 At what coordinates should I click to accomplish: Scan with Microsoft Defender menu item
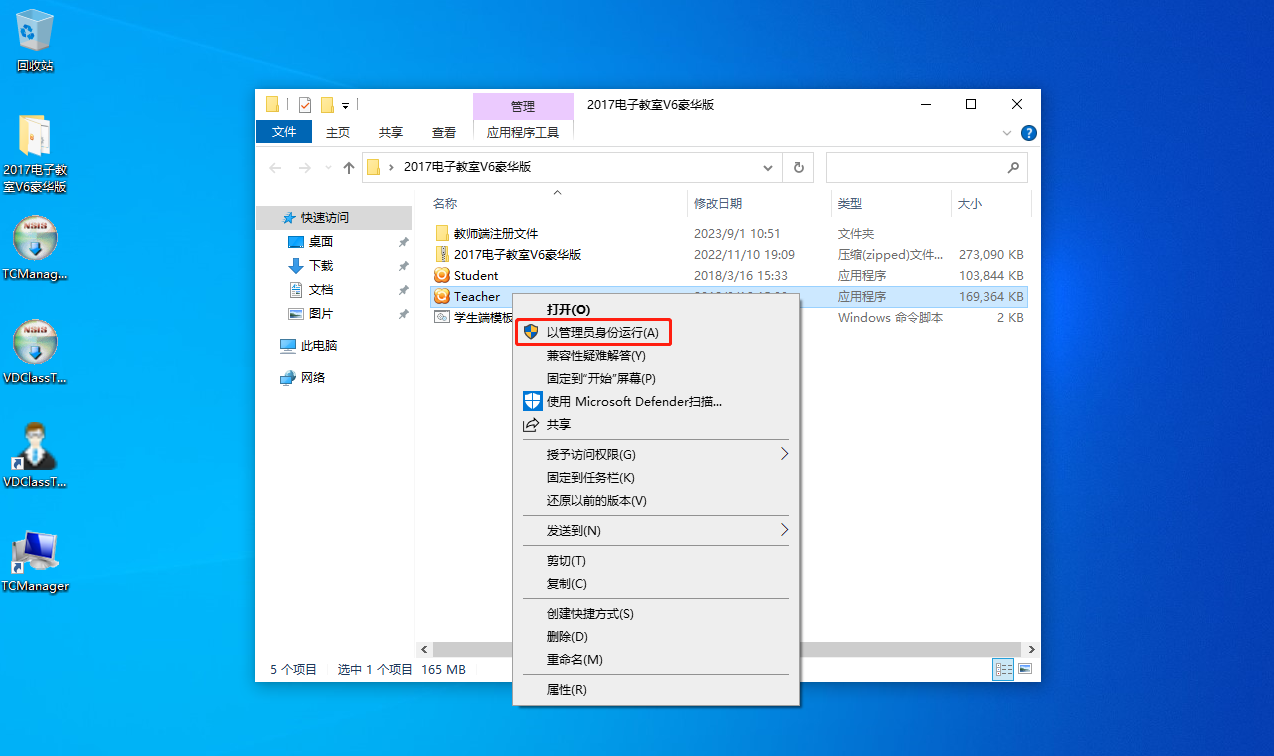(655, 401)
